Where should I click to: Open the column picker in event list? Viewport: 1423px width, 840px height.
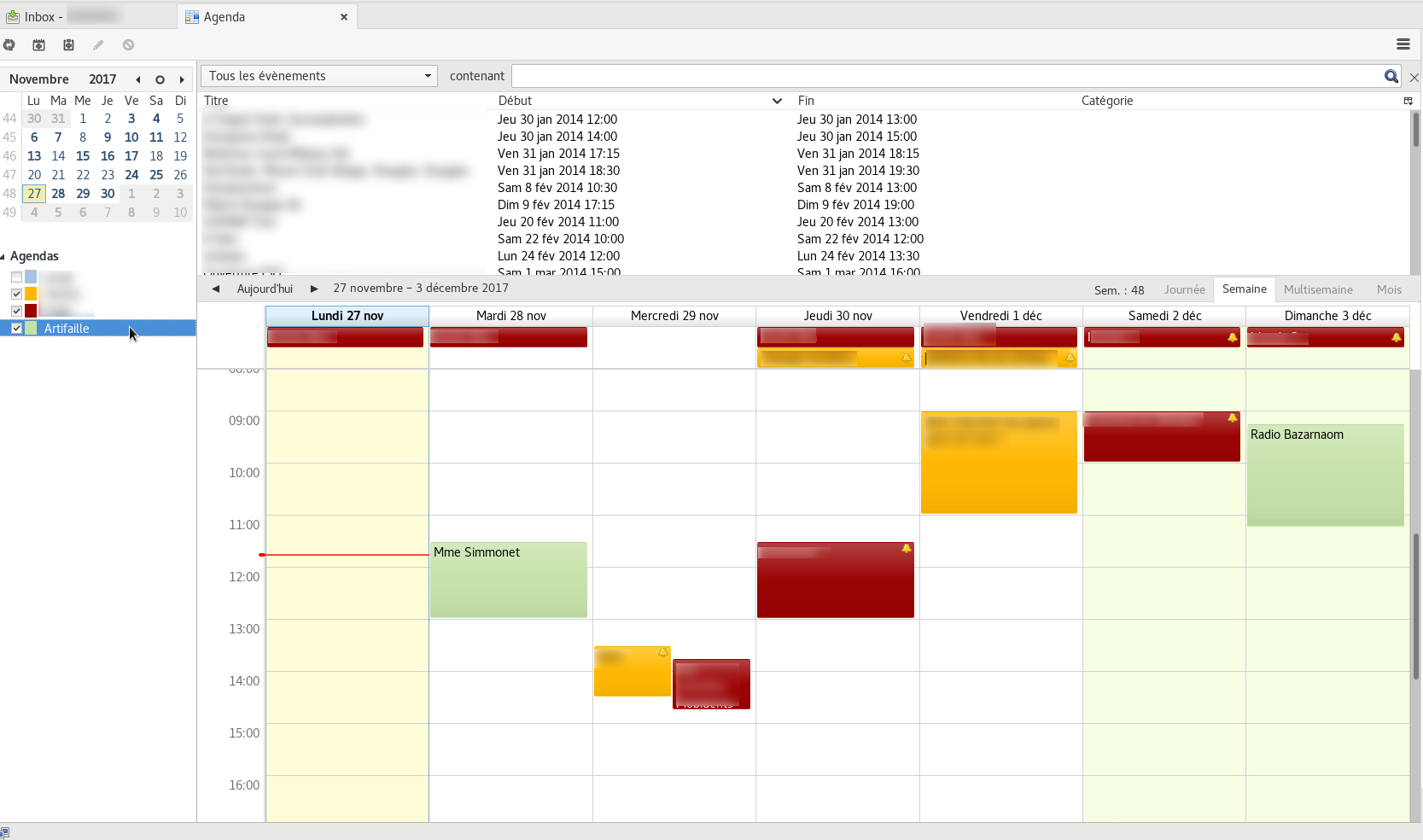click(x=1408, y=101)
